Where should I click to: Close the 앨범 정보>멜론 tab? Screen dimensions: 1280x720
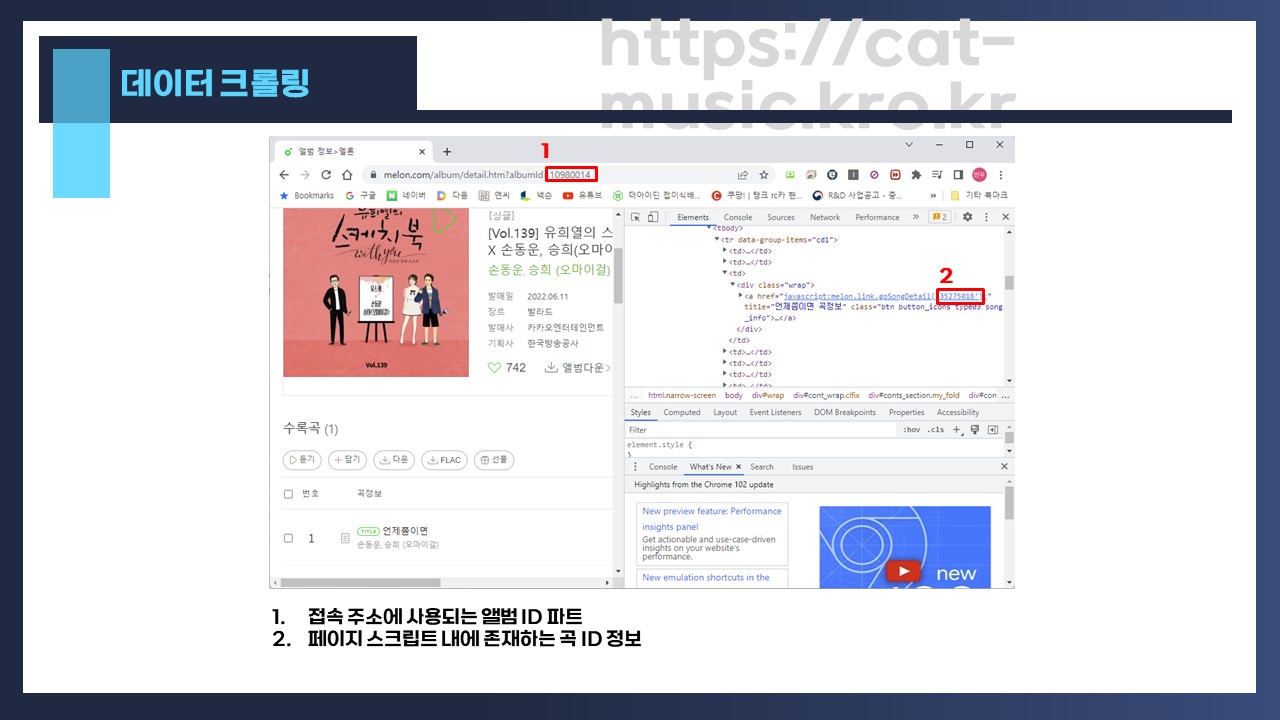click(x=421, y=152)
